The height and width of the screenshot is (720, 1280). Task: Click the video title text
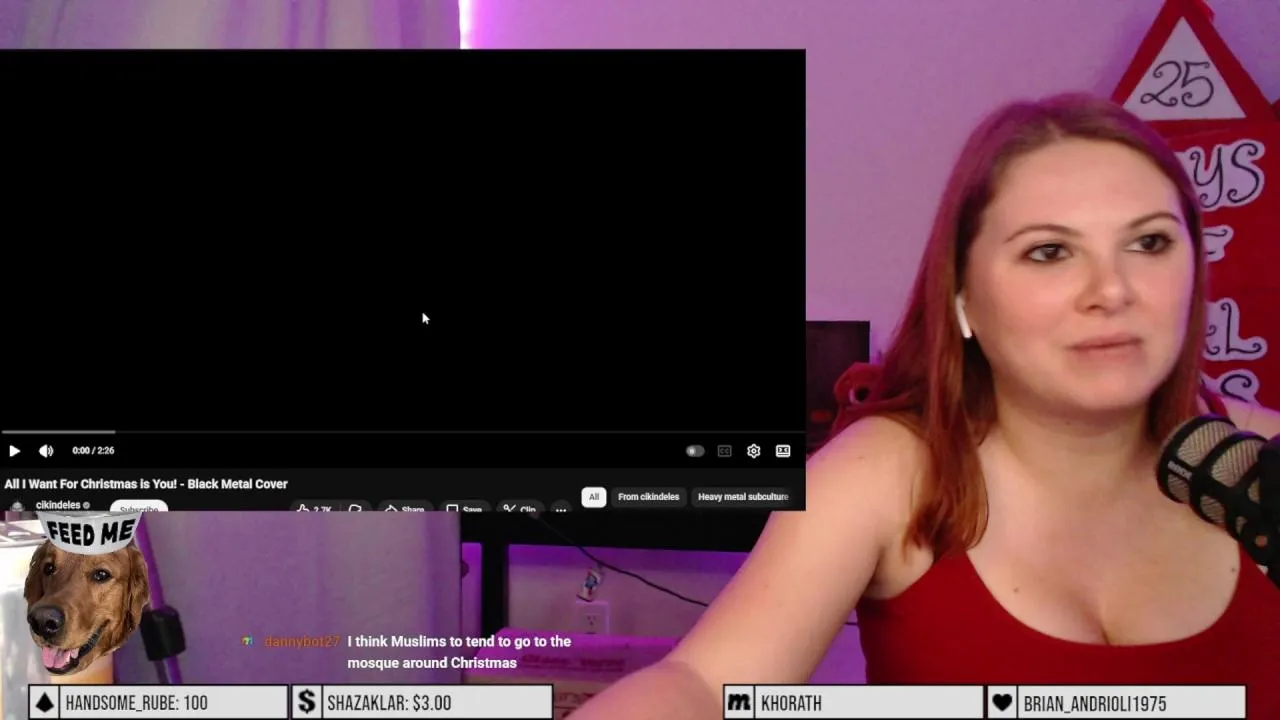click(x=146, y=484)
